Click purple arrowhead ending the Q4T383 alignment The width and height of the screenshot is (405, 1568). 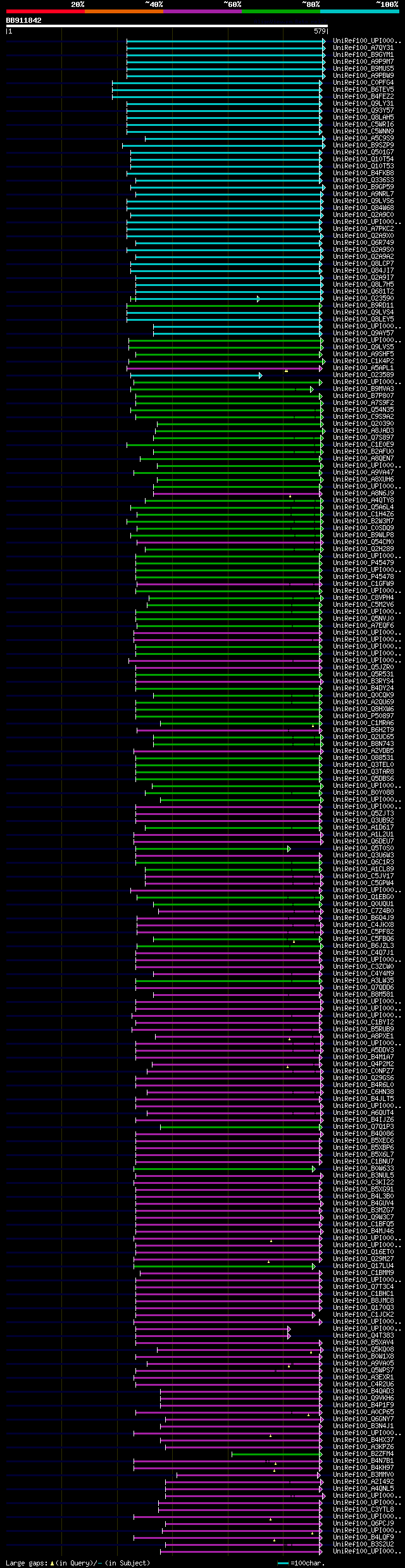(289, 1336)
